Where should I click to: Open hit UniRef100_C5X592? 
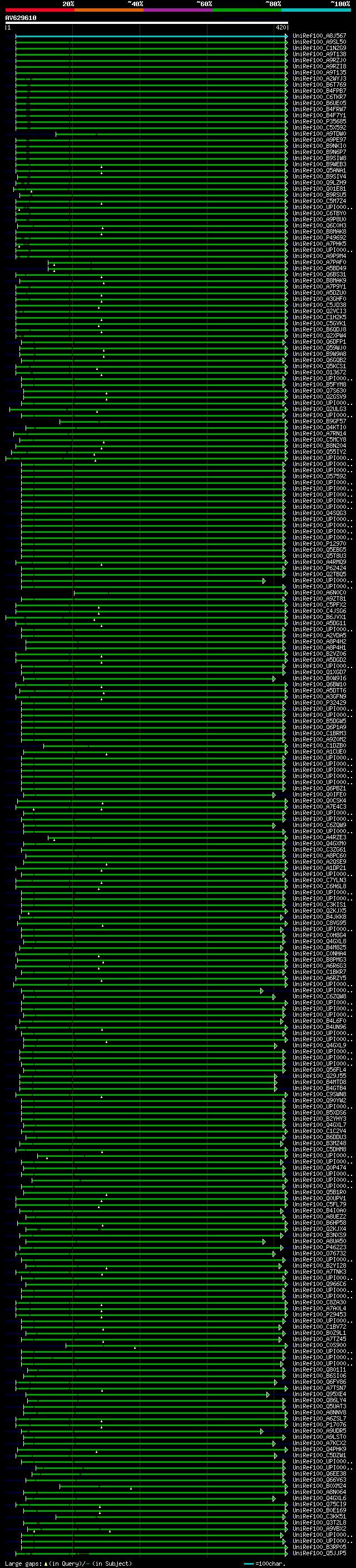319,127
